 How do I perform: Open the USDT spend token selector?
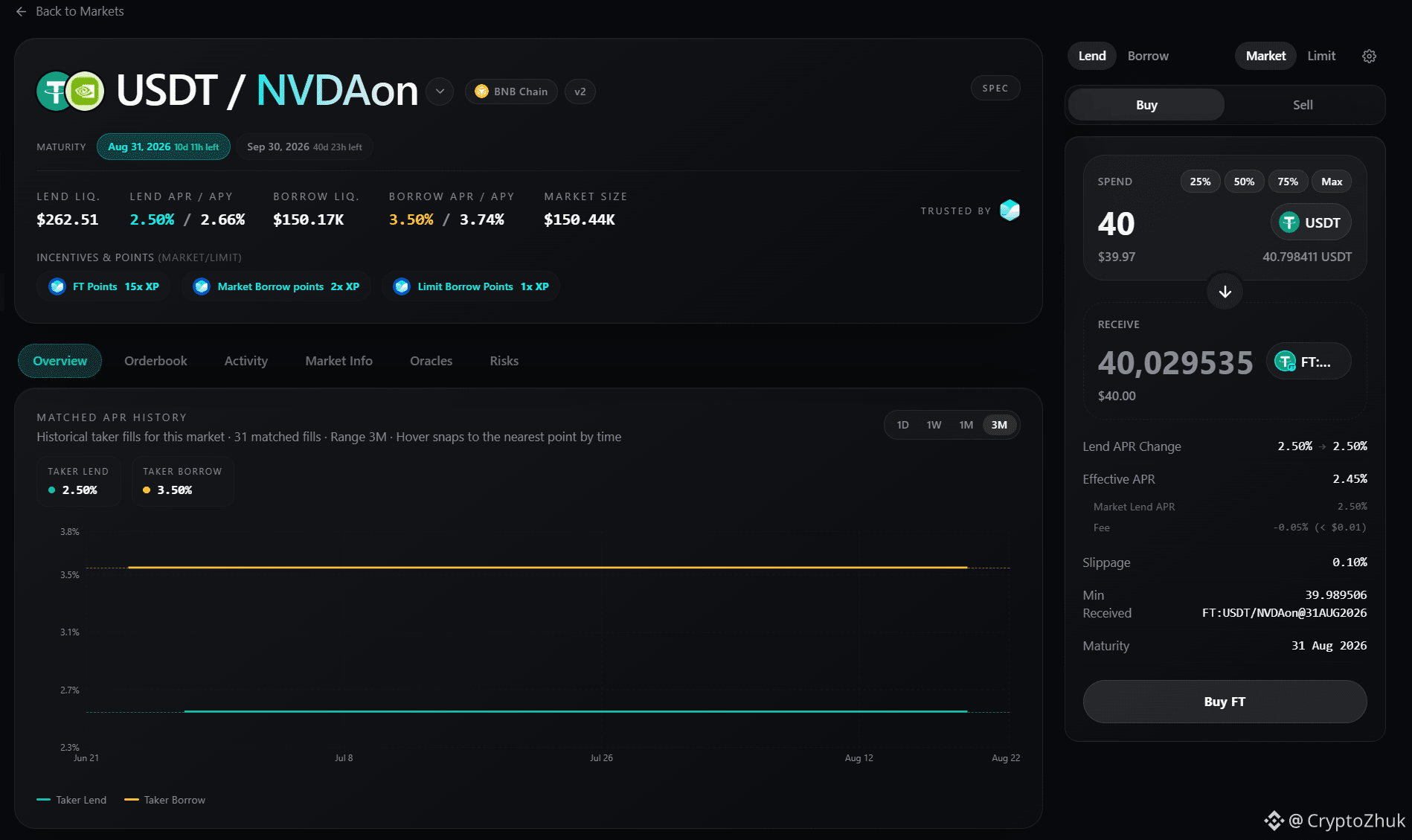click(x=1311, y=222)
